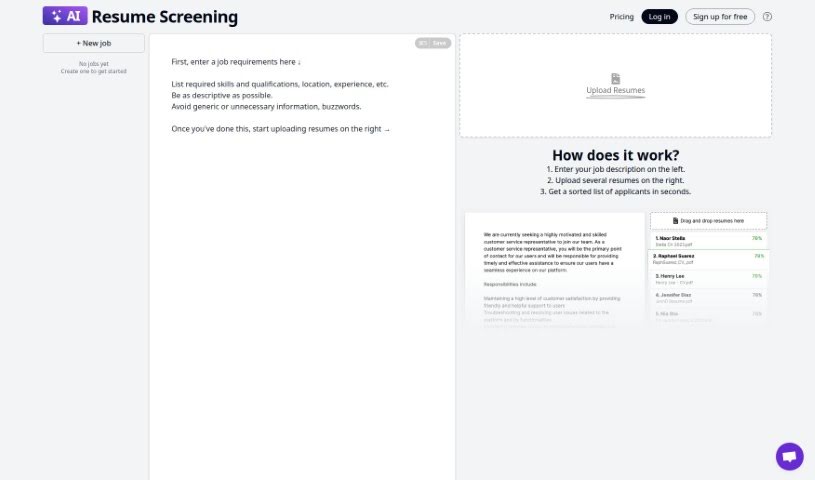Click the 'First, enter a job requirements here' line
This screenshot has height=480, width=815.
click(x=236, y=62)
